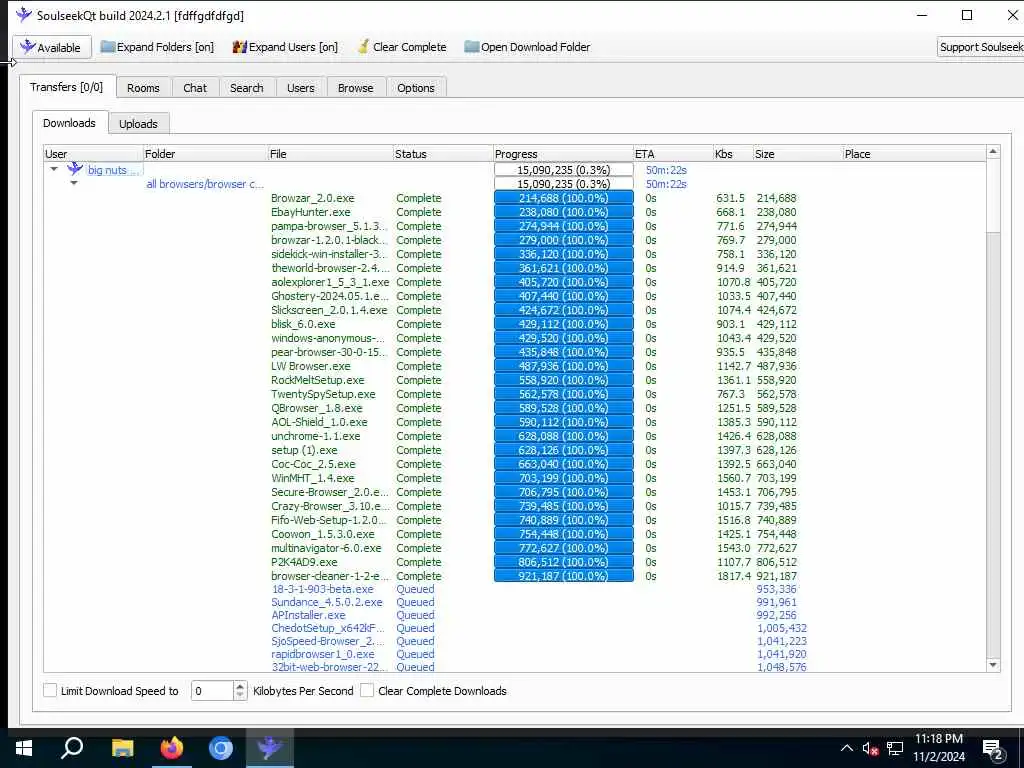Screen dimensions: 1024x768
Task: Open Windows Start menu
Action: 24,748
